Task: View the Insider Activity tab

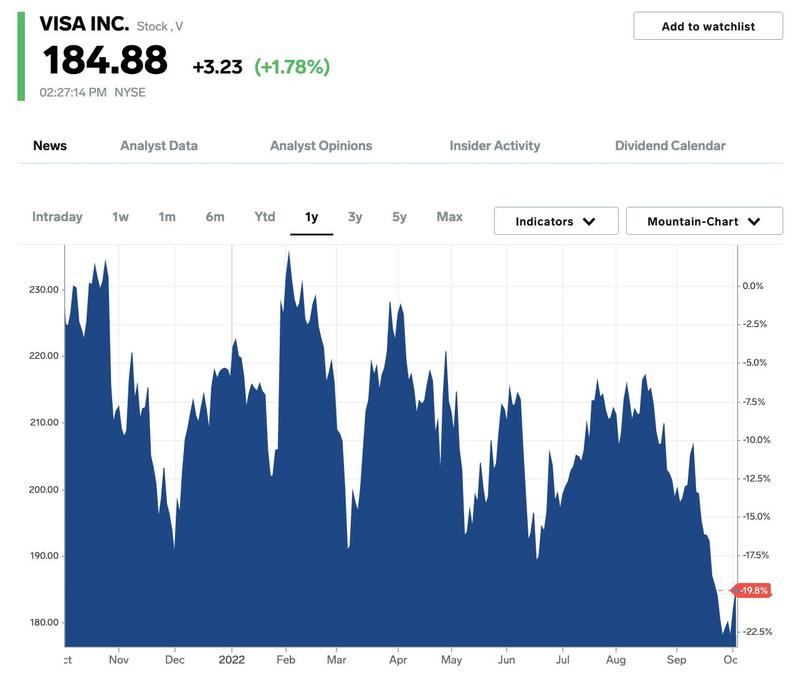Action: 494,146
